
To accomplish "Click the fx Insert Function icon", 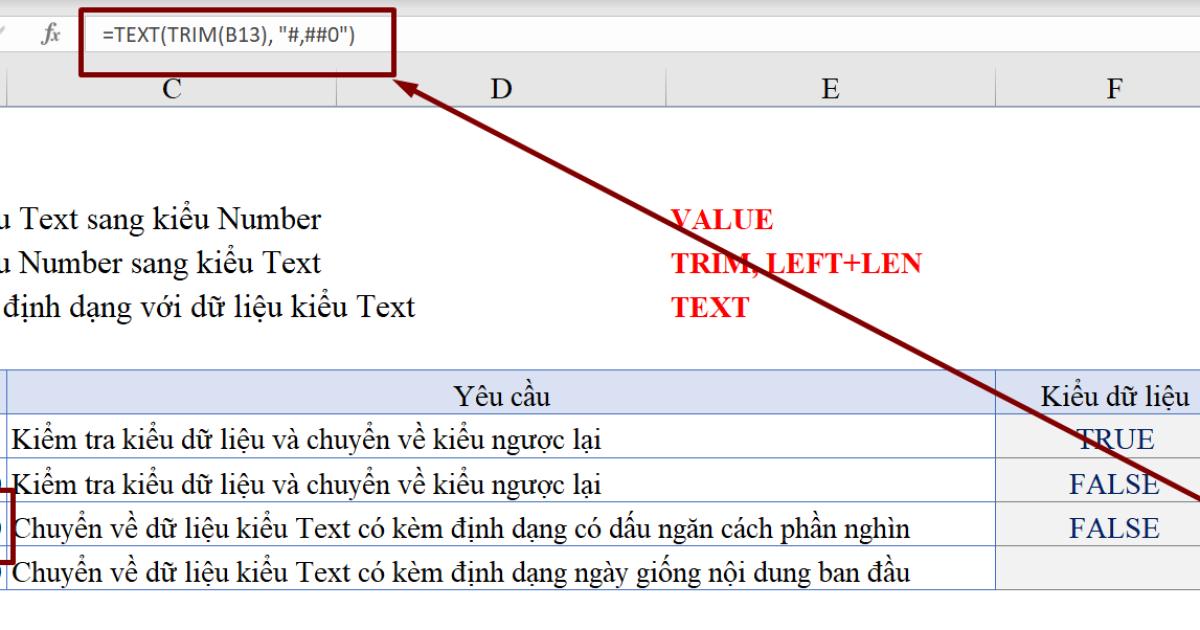I will tap(50, 35).
